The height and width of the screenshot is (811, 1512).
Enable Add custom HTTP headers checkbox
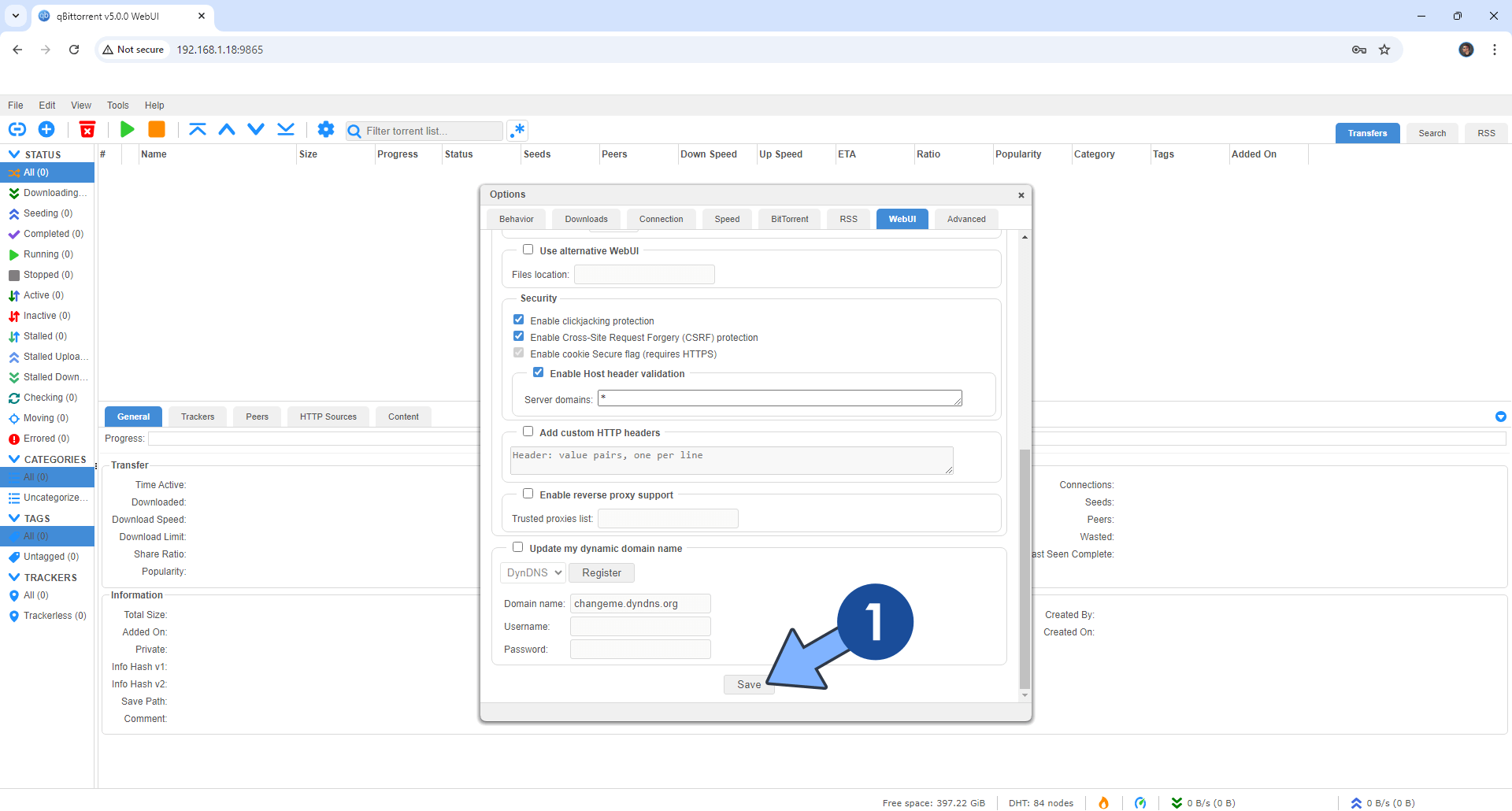point(528,431)
